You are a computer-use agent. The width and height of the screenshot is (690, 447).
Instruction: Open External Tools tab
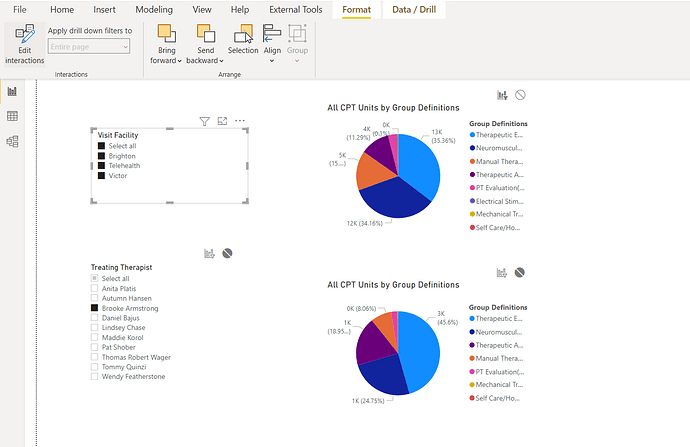coord(296,10)
